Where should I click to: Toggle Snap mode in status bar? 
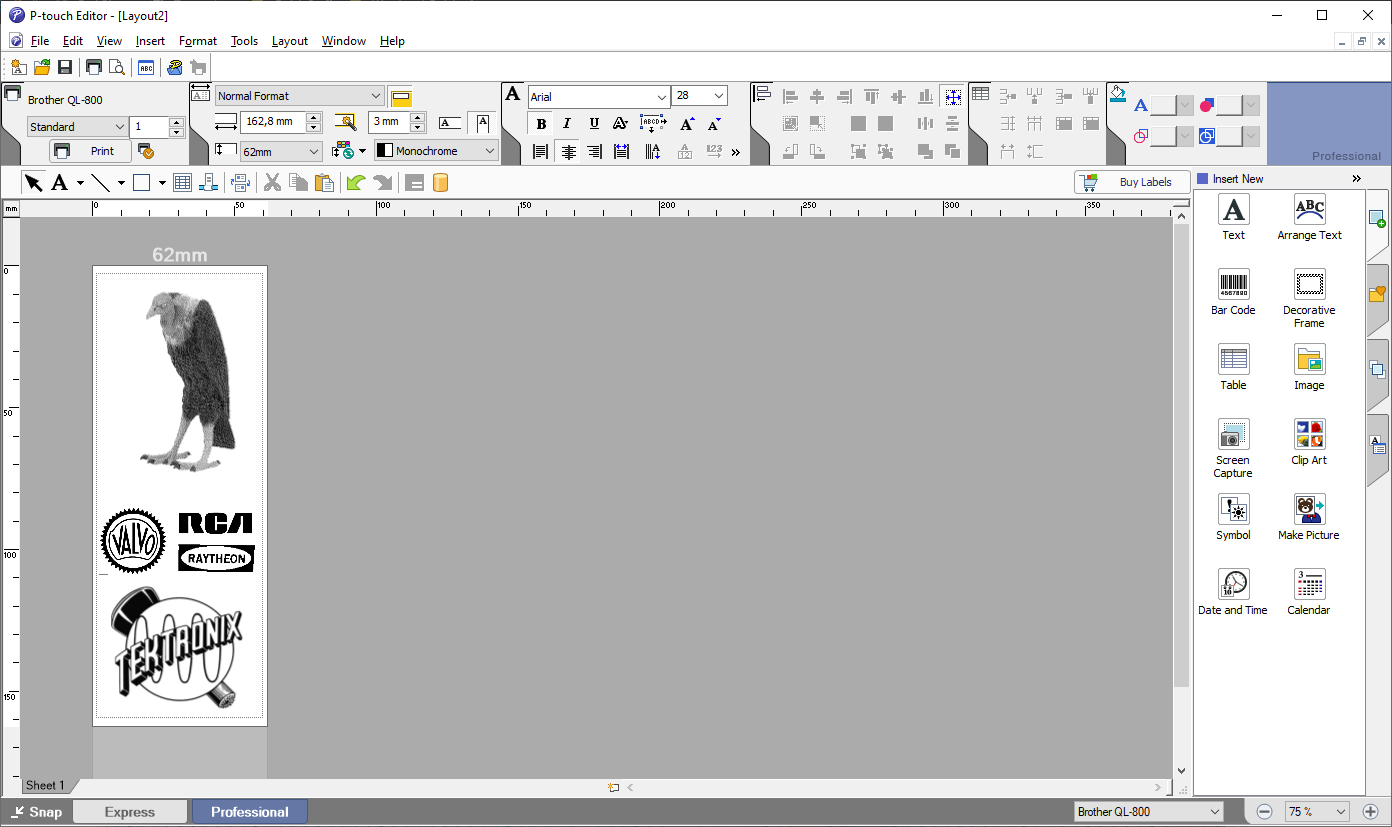point(36,812)
